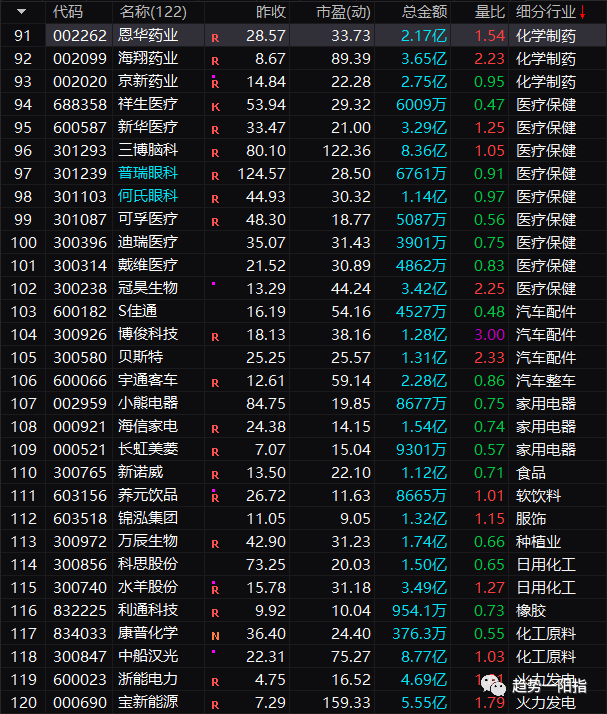Image resolution: width=607 pixels, height=714 pixels.
Task: Click the pink dot marker beside 冠昊生物
Action: point(214,284)
